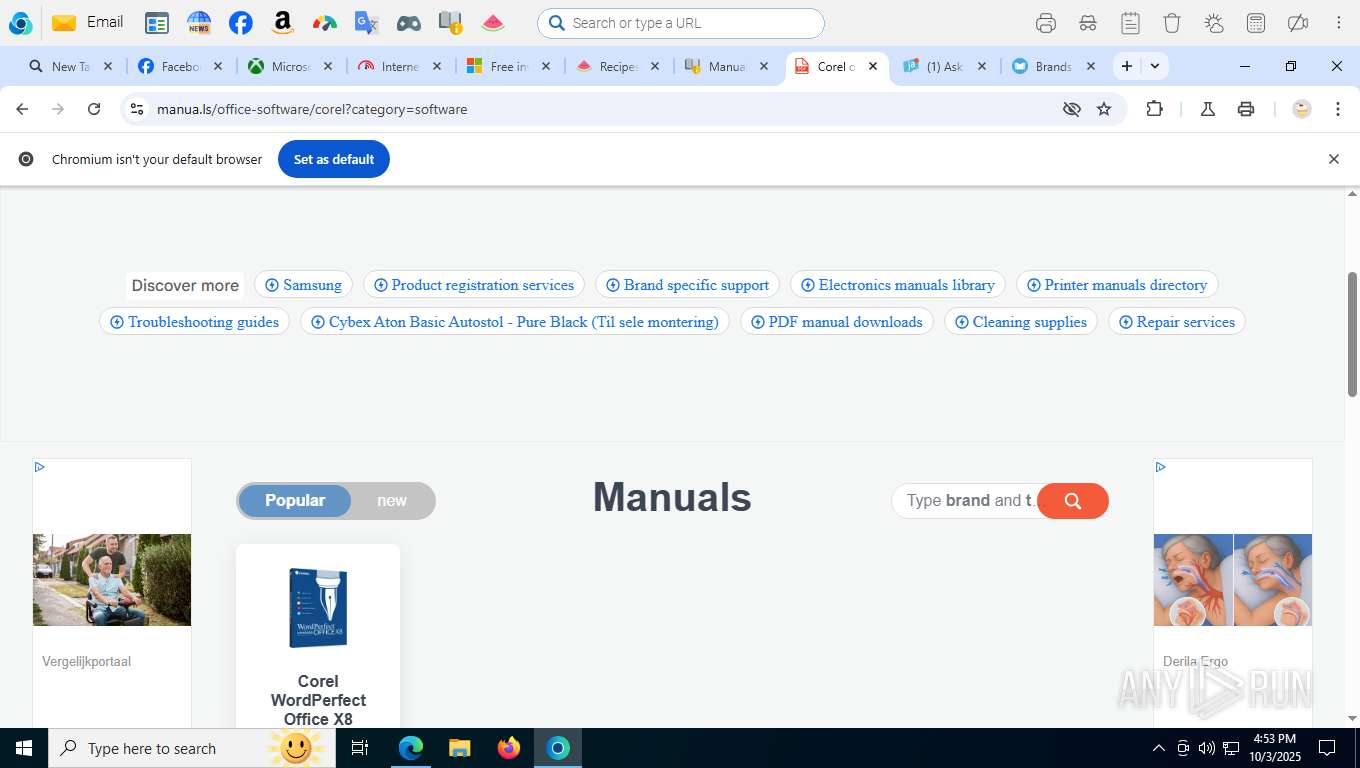Go back to the previous page
The image size is (1360, 768).
coord(22,109)
